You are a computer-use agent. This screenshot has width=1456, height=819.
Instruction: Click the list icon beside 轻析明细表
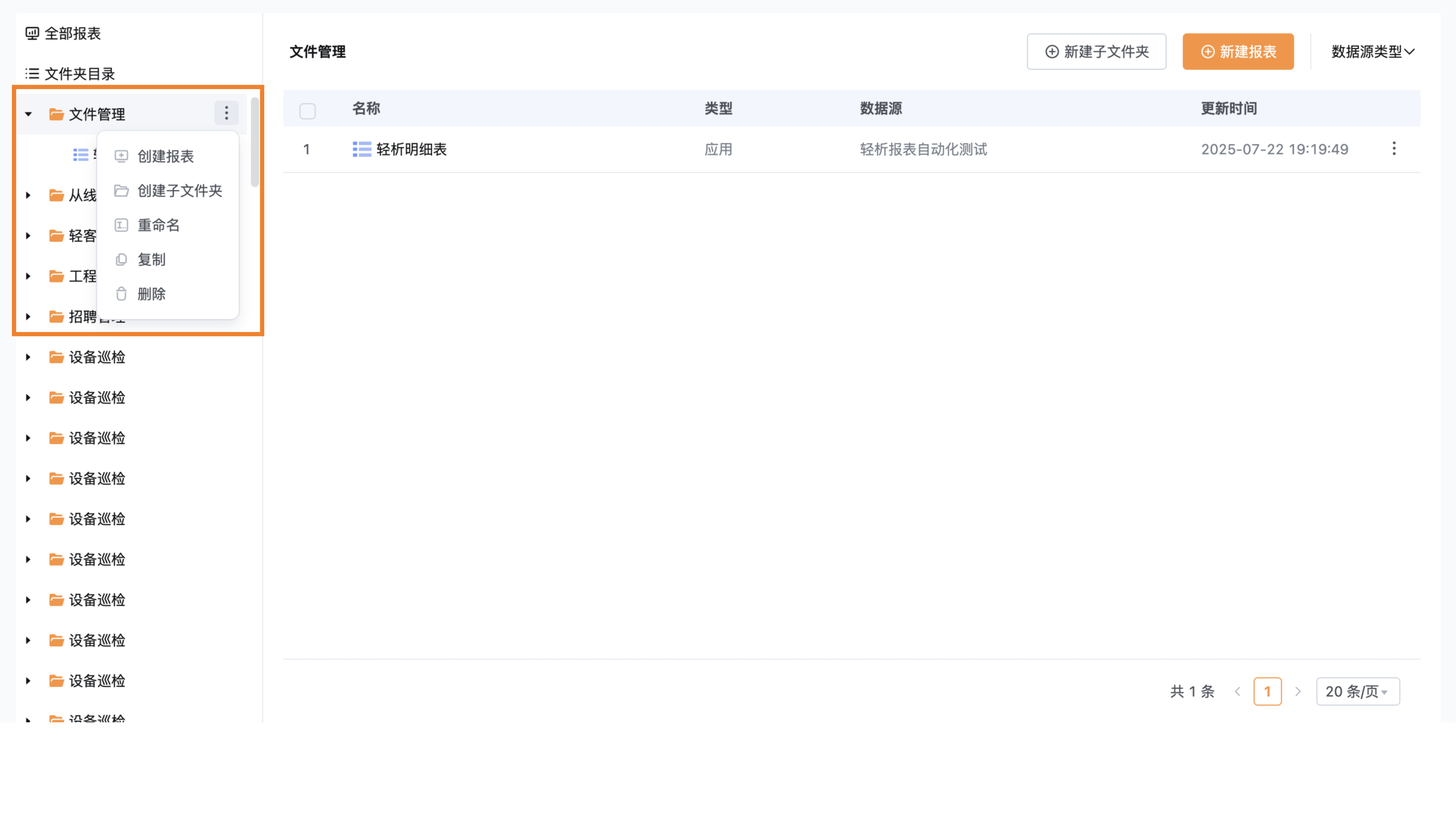coord(362,149)
